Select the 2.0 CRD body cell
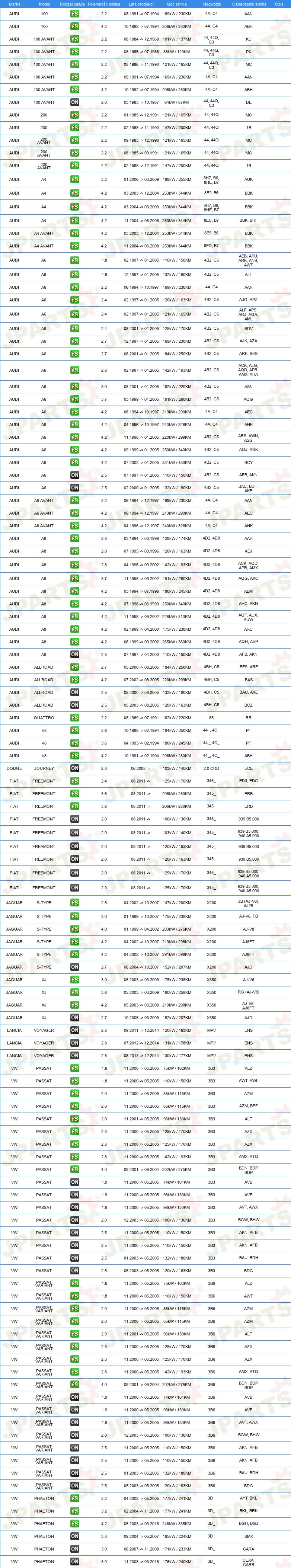This screenshot has height=1568, width=291. click(x=211, y=768)
